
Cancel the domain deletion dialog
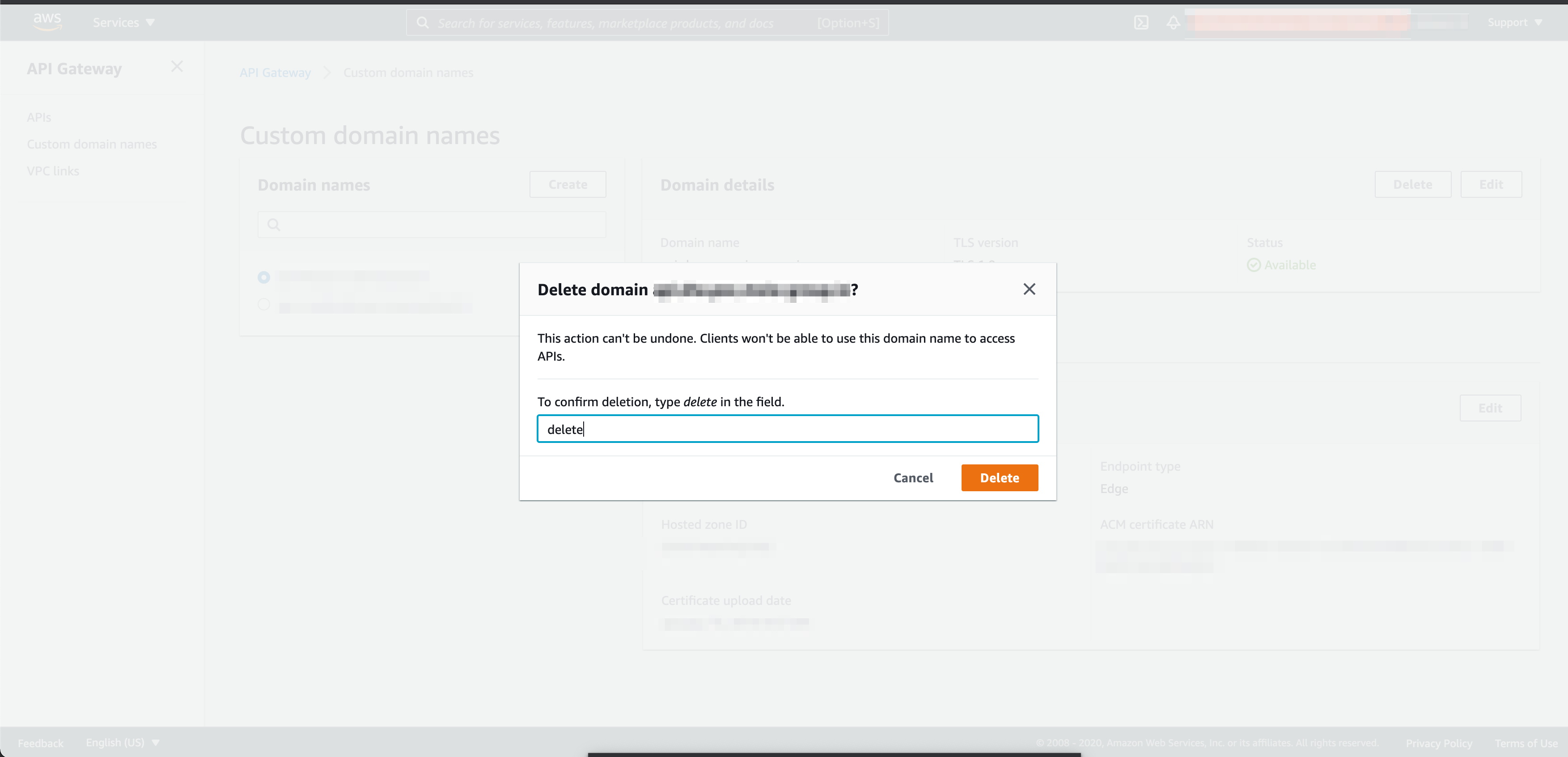pyautogui.click(x=913, y=478)
